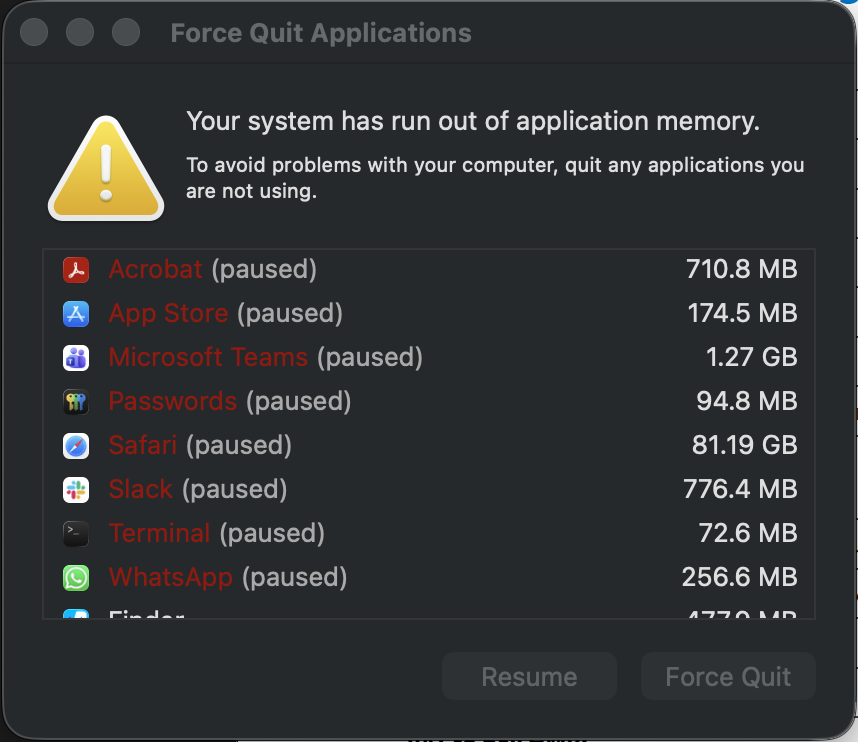Select the Terminal paused entry
Image resolution: width=858 pixels, height=742 pixels.
pos(400,533)
